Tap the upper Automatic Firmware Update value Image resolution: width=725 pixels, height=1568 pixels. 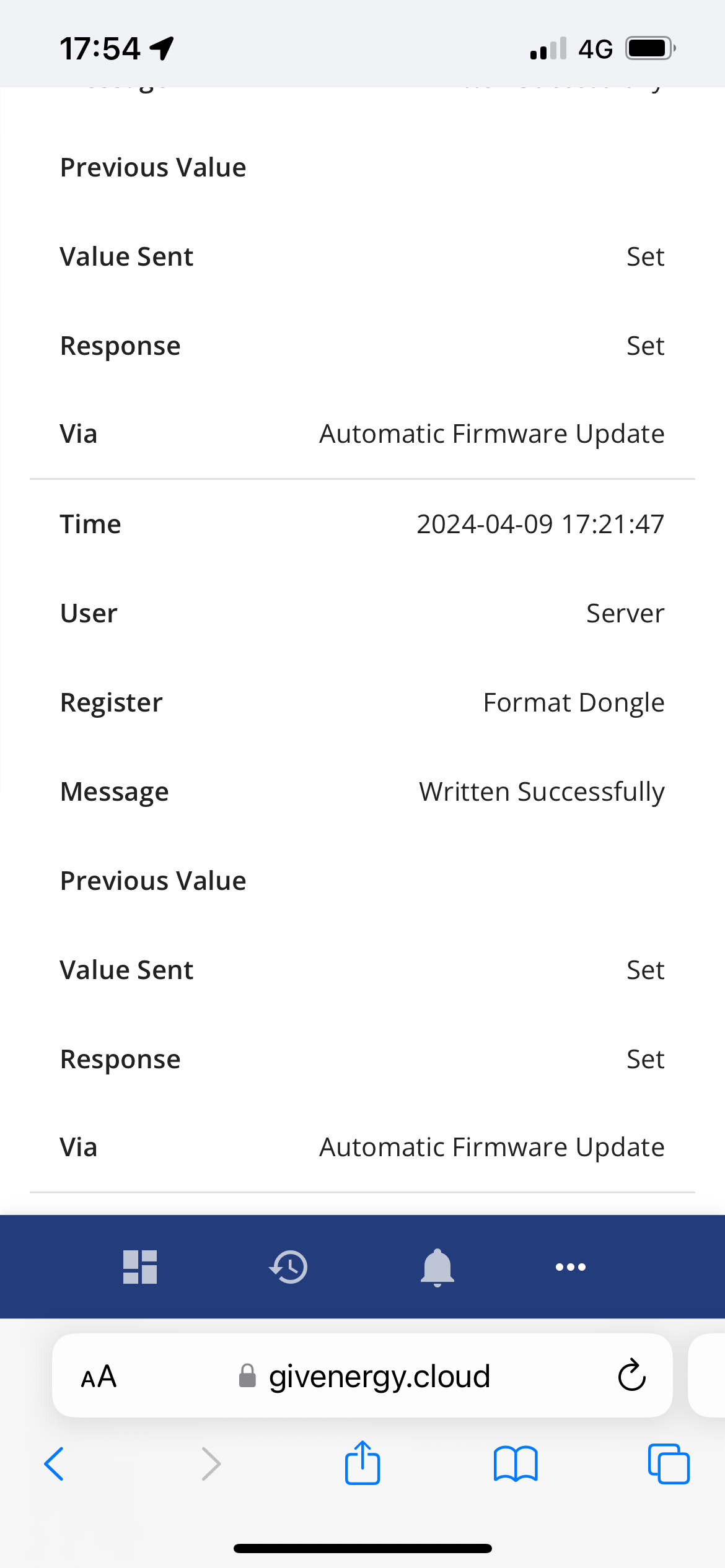(x=492, y=434)
